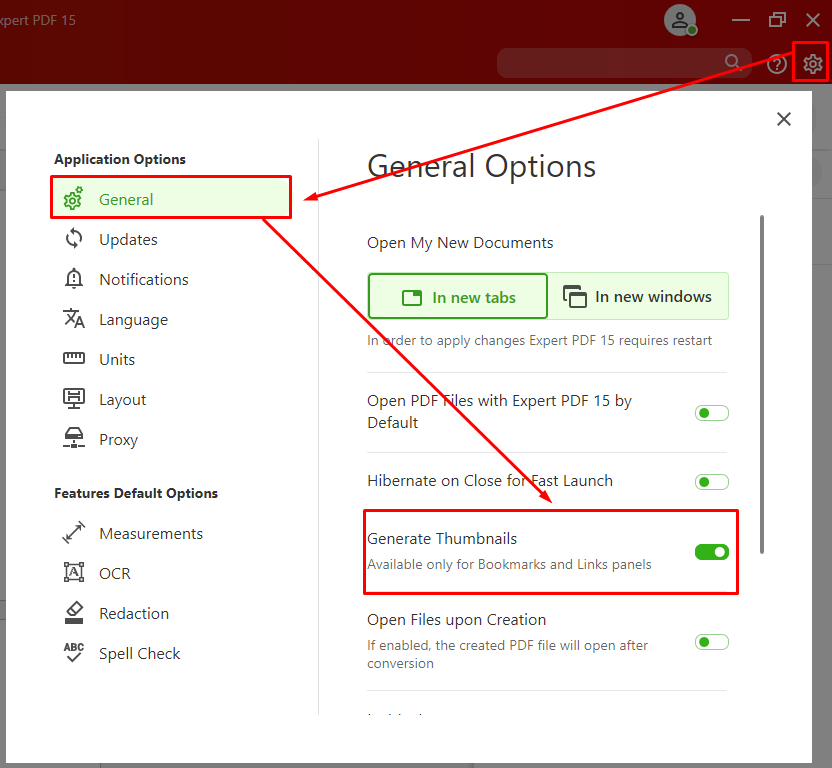
Task: Click the user account avatar icon
Action: click(680, 20)
